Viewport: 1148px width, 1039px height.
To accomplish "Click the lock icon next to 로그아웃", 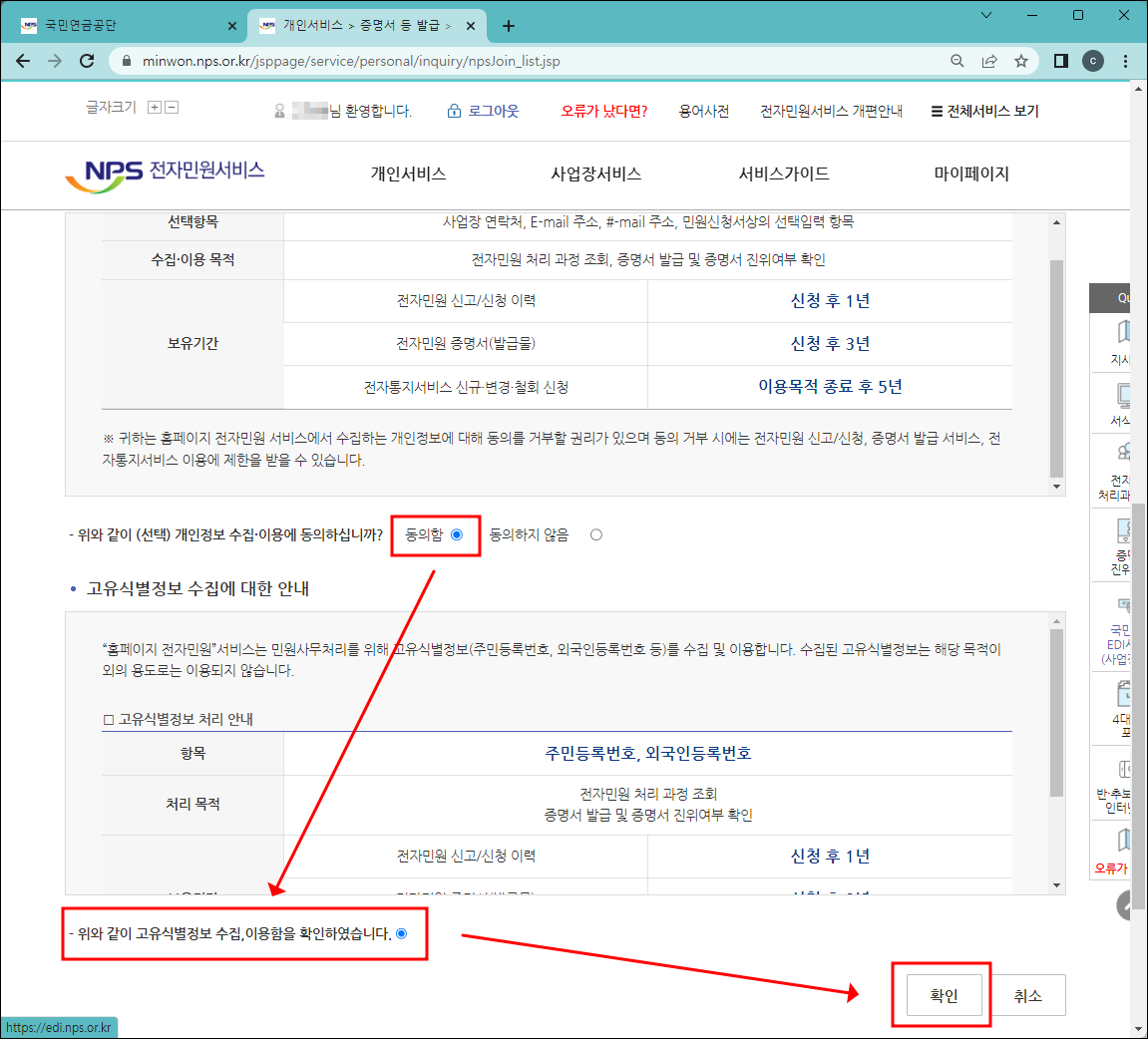I will pos(455,111).
